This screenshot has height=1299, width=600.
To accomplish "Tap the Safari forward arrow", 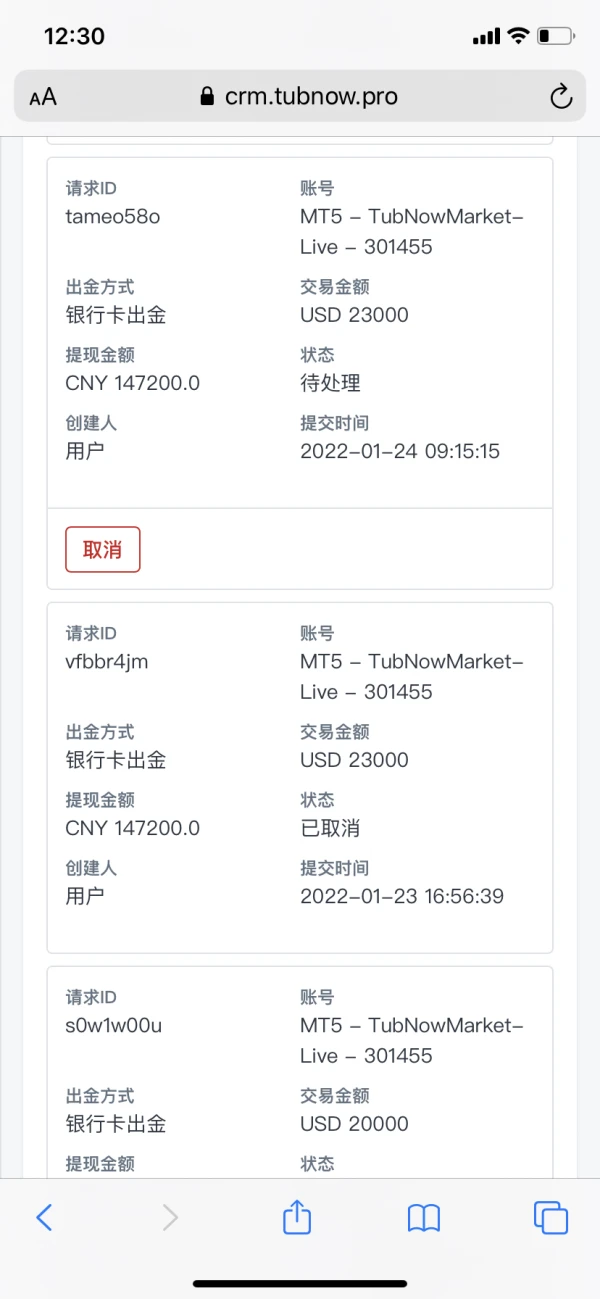I will click(170, 1217).
